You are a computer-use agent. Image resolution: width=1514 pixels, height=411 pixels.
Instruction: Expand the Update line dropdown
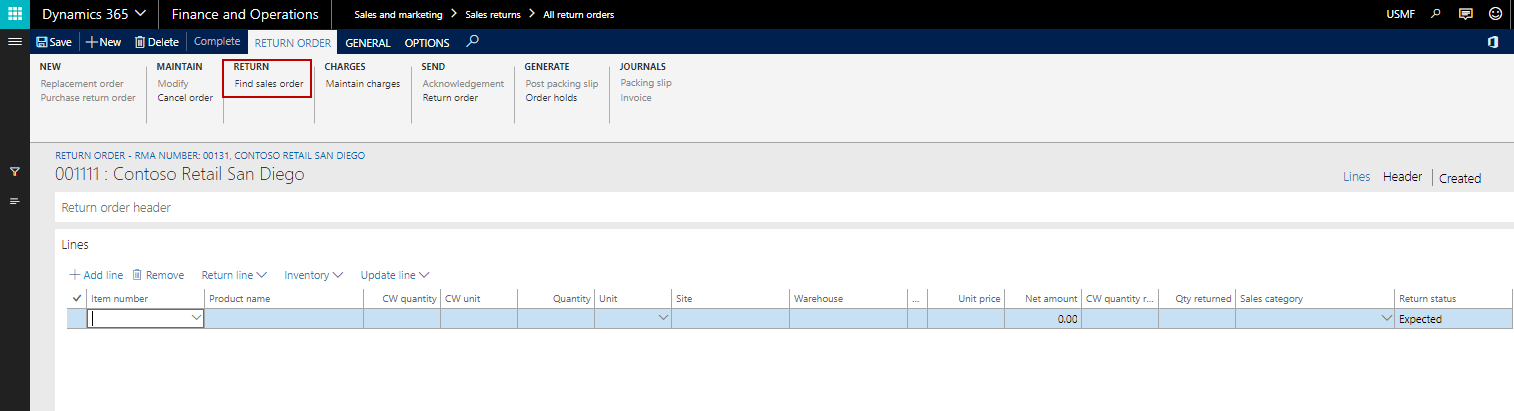coord(395,275)
